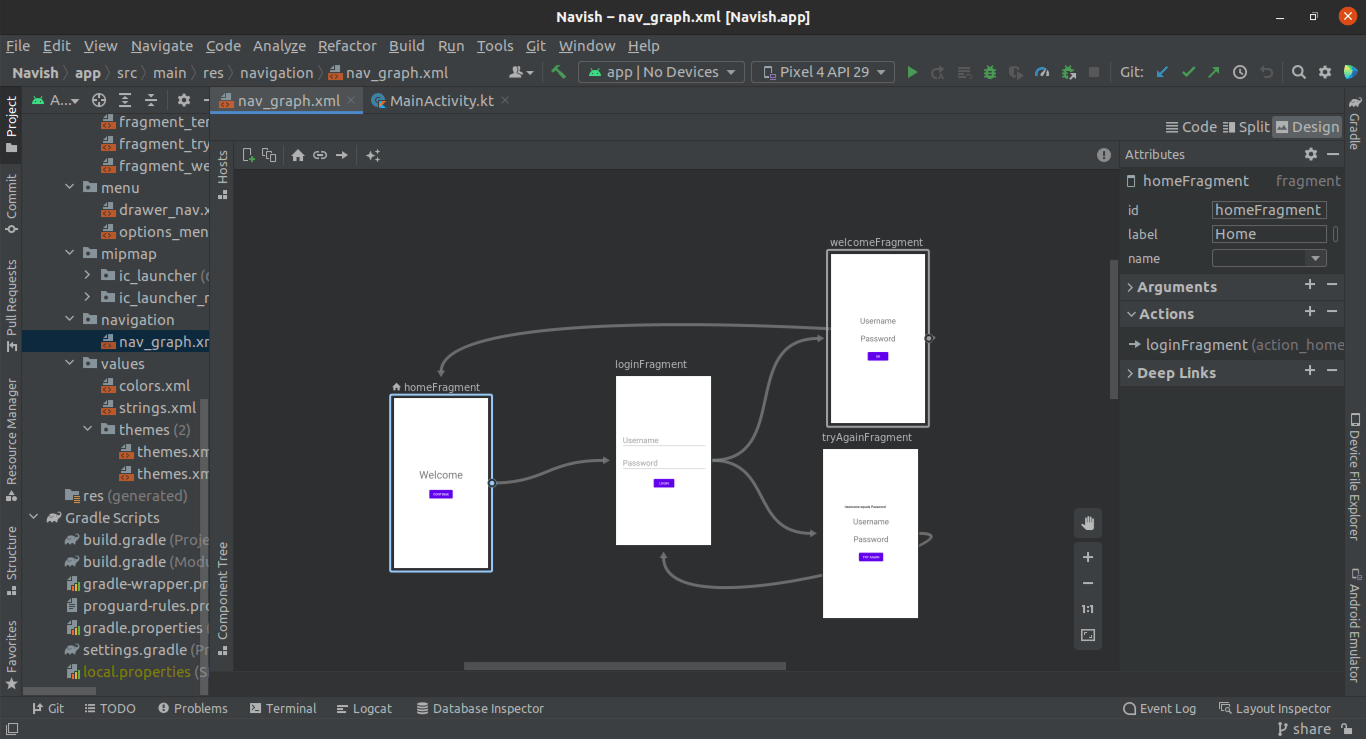Open the Database Inspector tool window

click(480, 708)
